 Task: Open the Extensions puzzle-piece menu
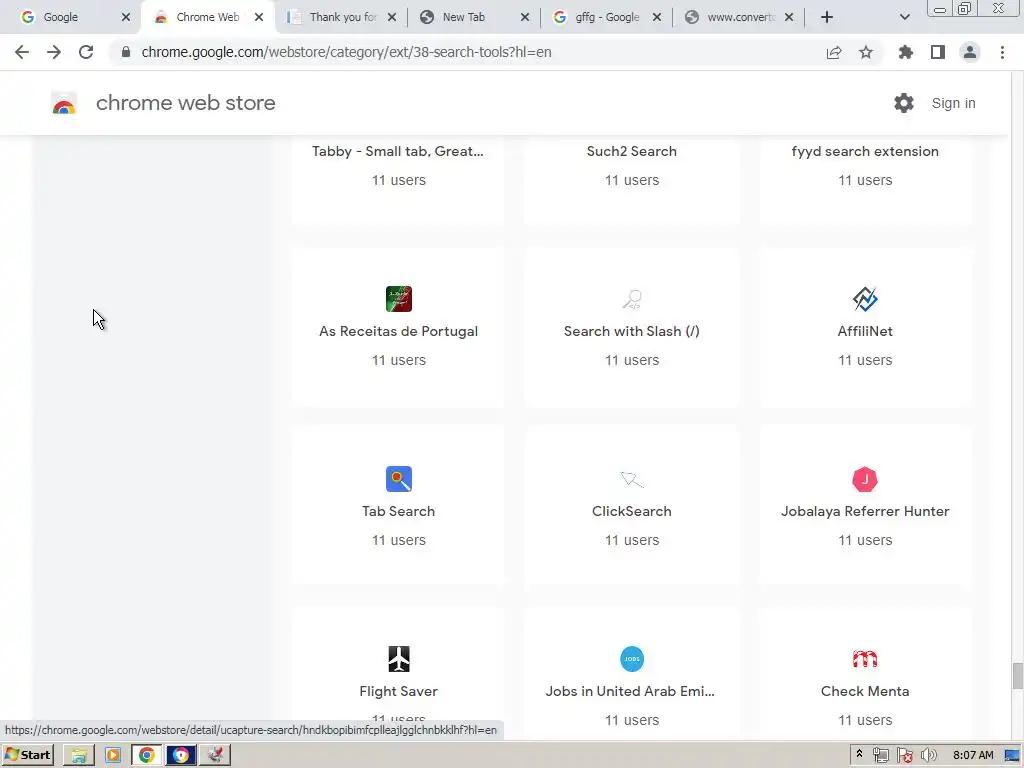coord(905,52)
